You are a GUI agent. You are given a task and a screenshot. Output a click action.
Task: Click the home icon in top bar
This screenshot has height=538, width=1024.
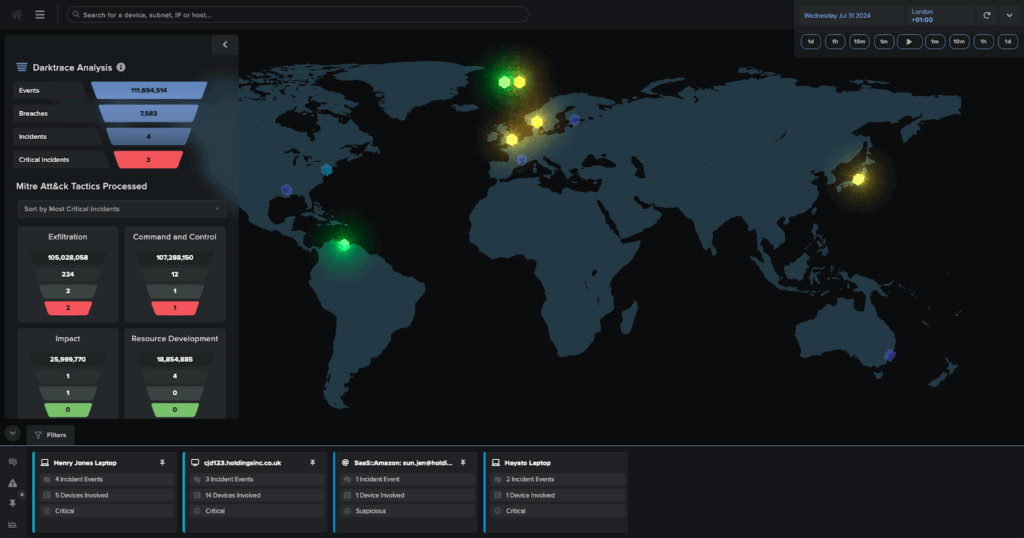point(17,15)
